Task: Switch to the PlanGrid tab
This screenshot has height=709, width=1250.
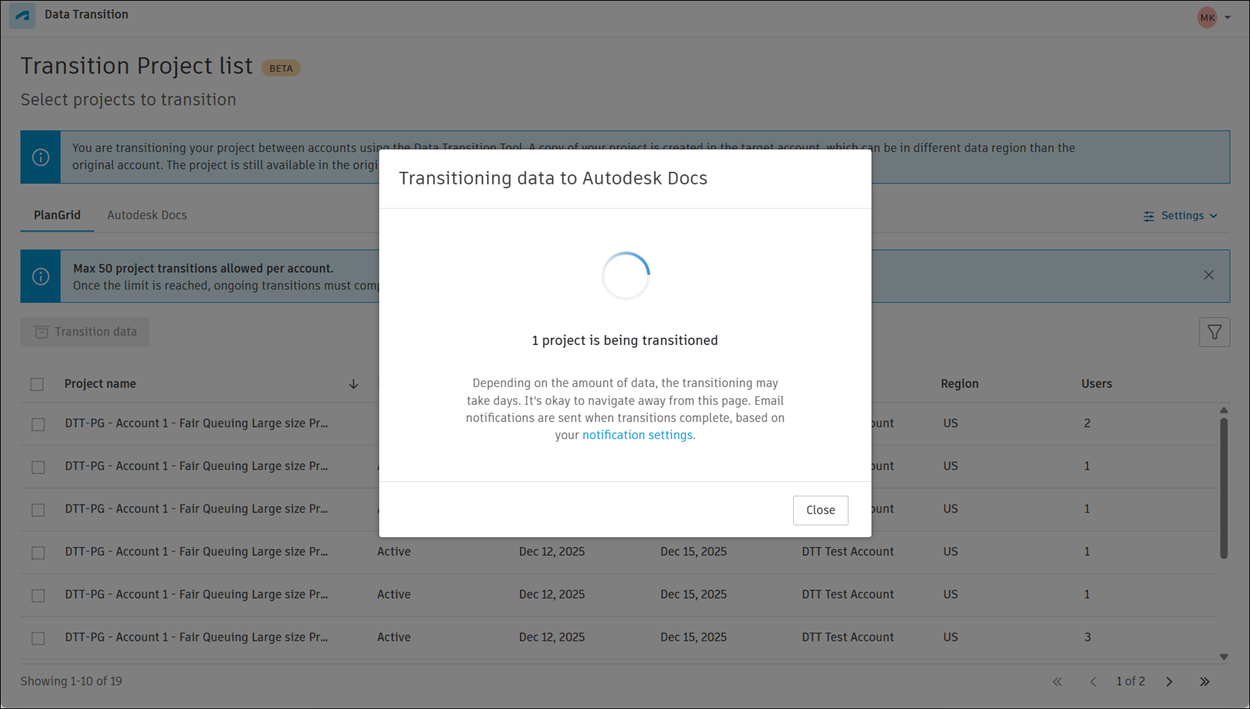Action: coord(57,215)
